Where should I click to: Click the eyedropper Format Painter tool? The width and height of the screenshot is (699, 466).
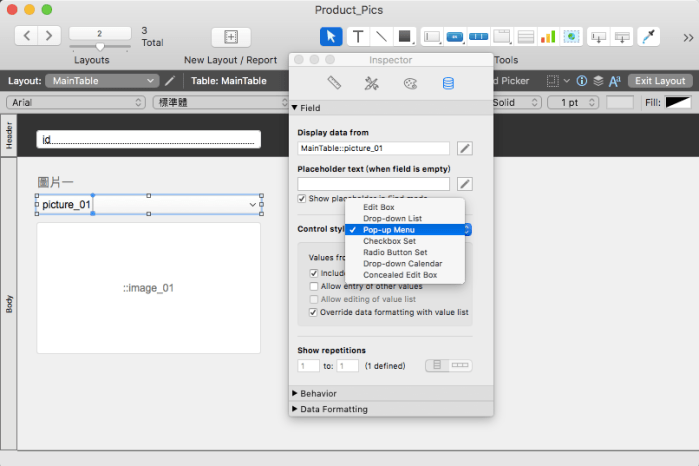pos(648,37)
